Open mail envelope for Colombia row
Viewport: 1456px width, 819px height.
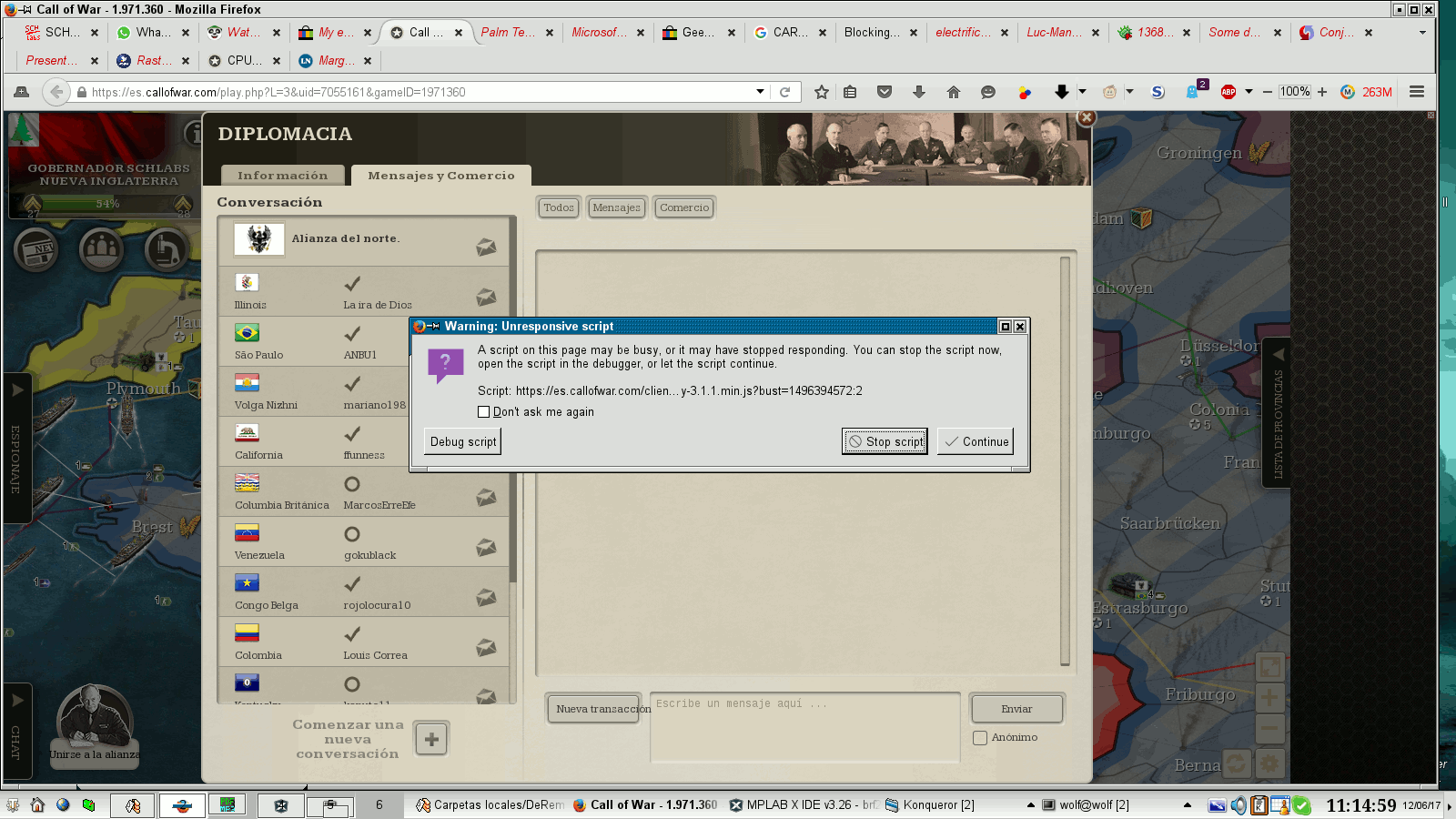coord(486,647)
